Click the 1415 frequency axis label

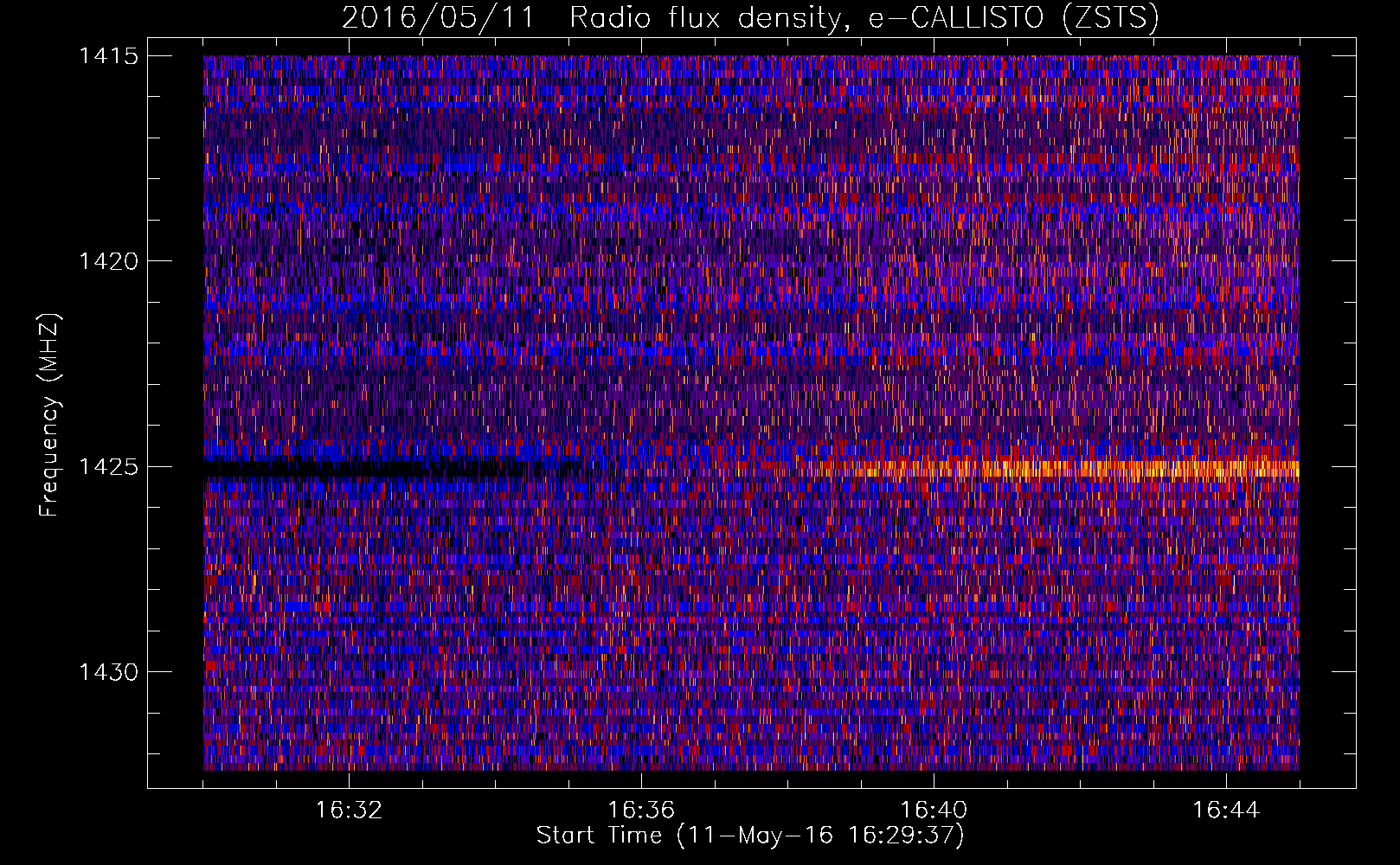point(108,56)
